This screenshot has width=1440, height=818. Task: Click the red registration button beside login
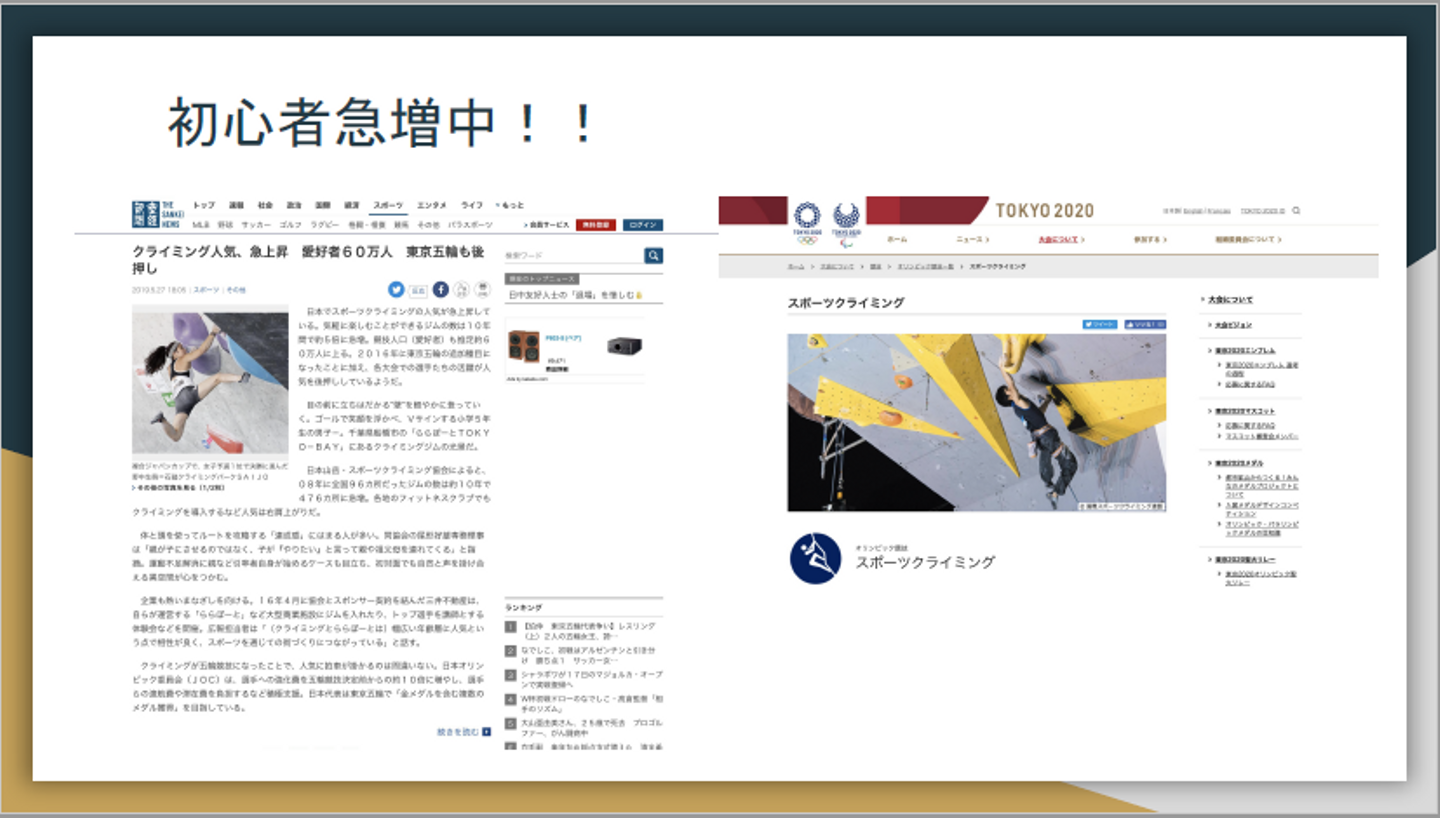pos(596,225)
